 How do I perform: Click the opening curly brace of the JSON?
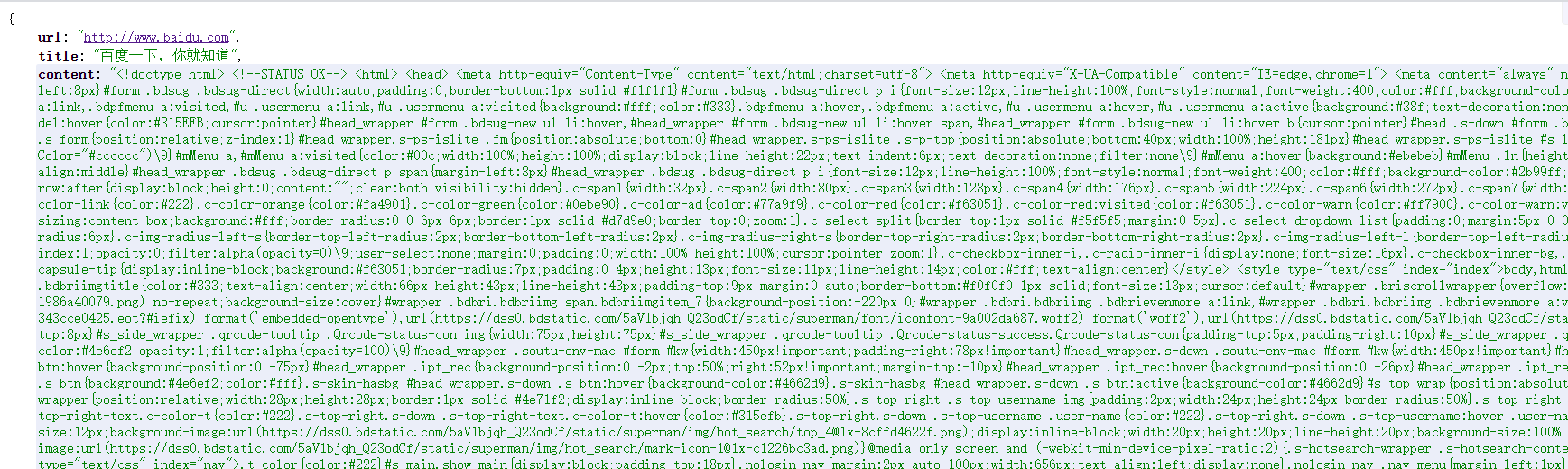(x=11, y=19)
